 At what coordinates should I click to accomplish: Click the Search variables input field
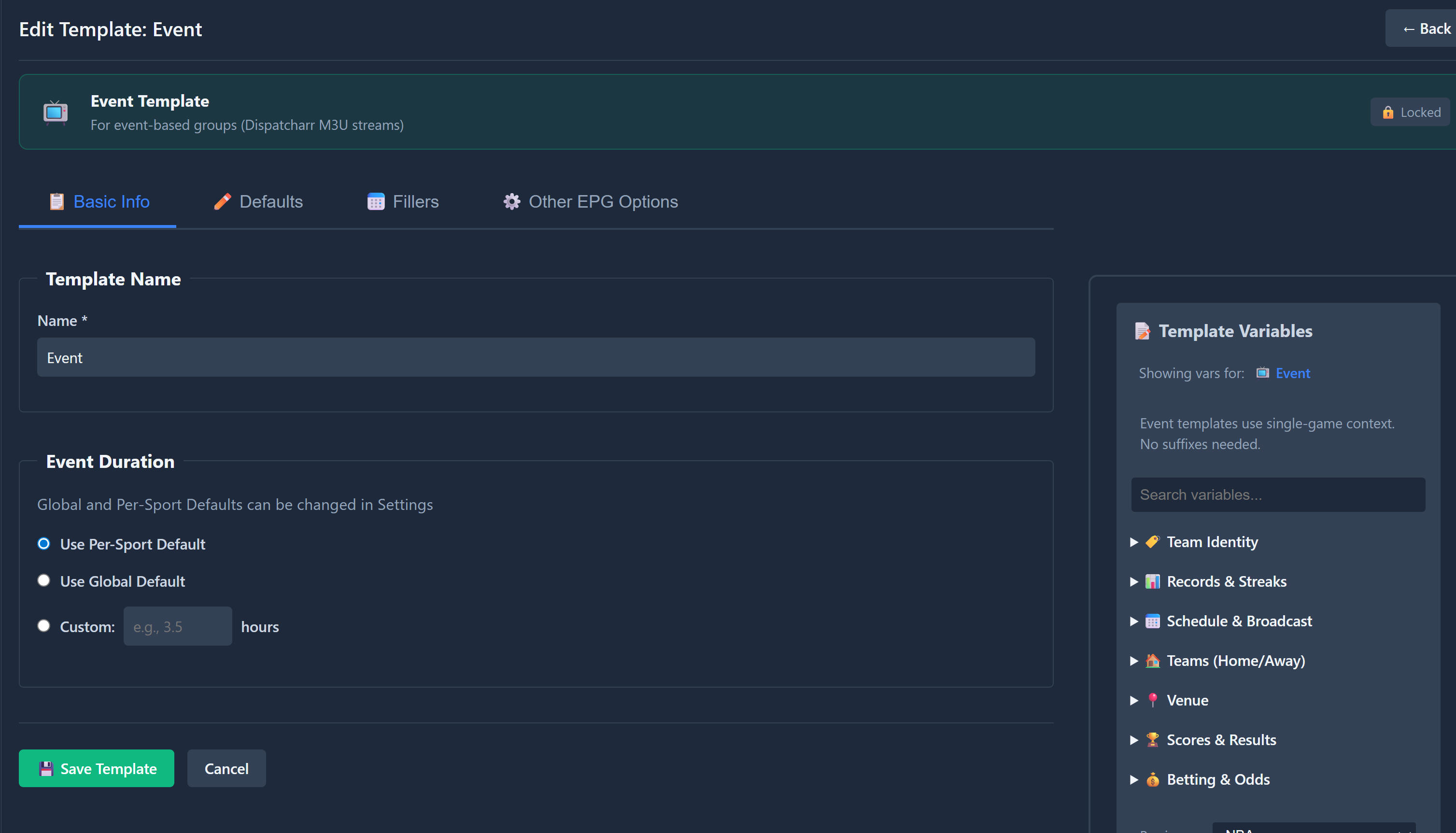pos(1277,495)
